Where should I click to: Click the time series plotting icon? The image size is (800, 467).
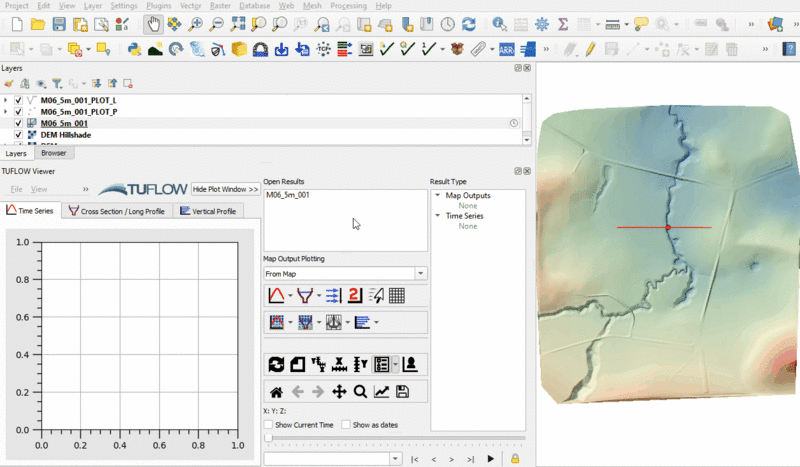277,295
